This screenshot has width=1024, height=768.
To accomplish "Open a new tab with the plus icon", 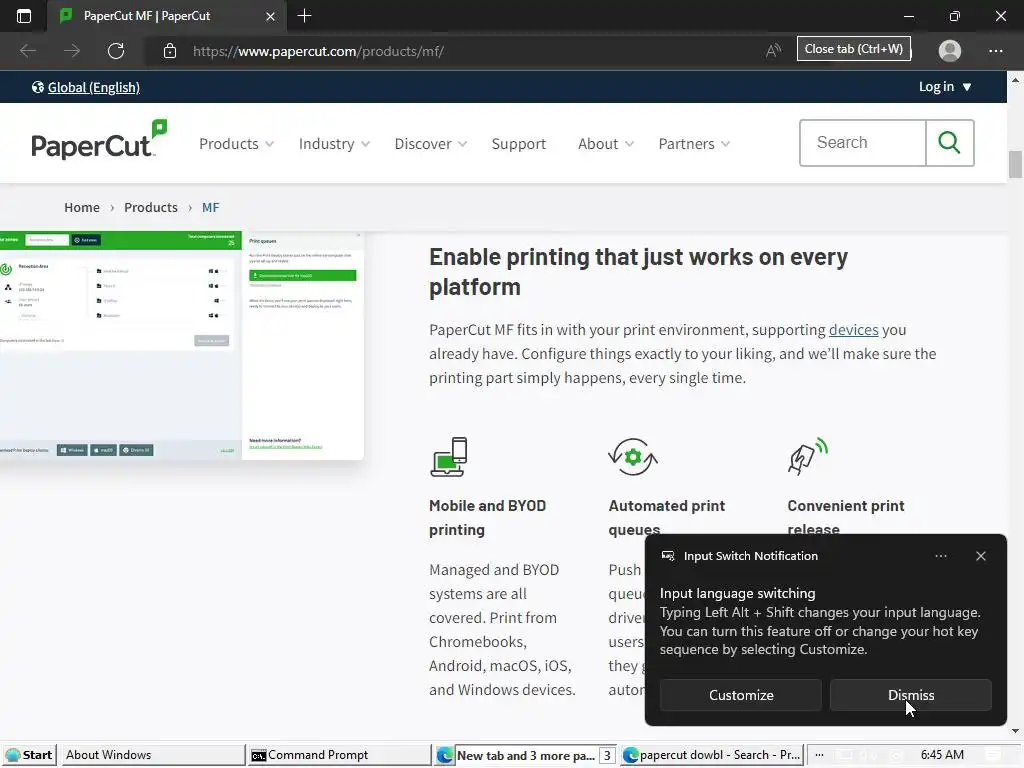I will pos(304,16).
